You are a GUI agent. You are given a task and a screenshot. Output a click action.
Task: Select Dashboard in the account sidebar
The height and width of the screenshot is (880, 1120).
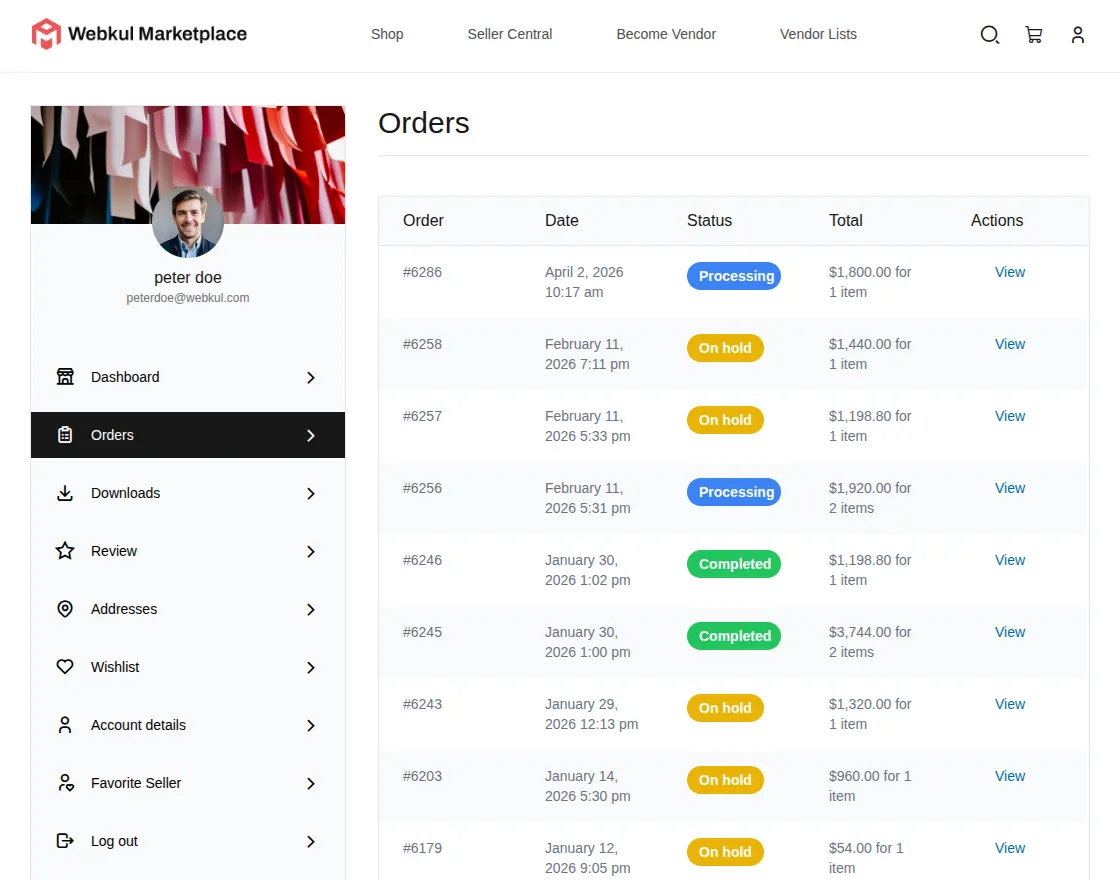pyautogui.click(x=188, y=376)
